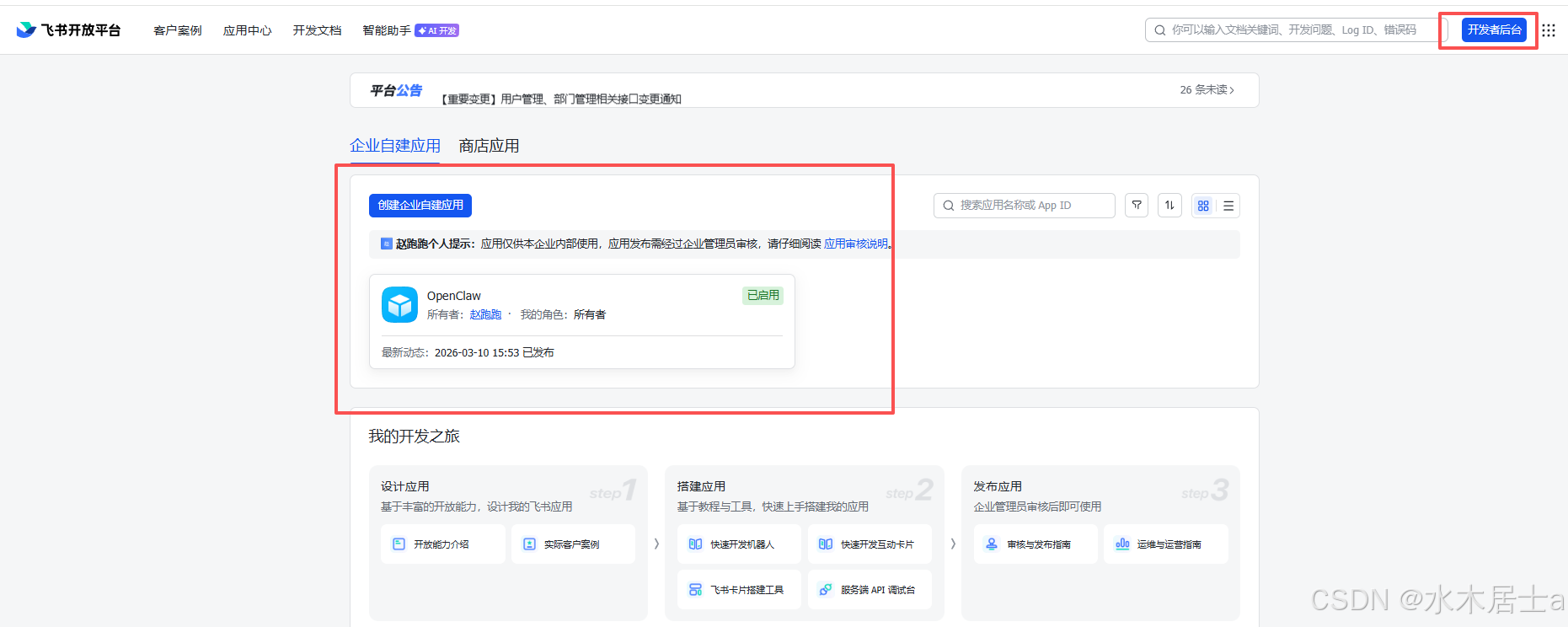This screenshot has height=627, width=1568.
Task: Open the 重要变更 announcement notice
Action: click(561, 99)
